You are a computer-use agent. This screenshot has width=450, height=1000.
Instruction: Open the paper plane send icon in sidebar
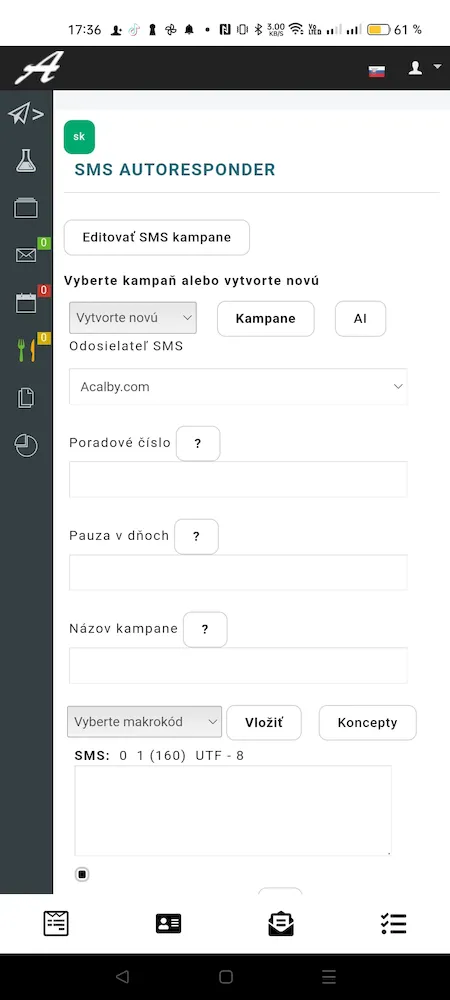coord(25,115)
